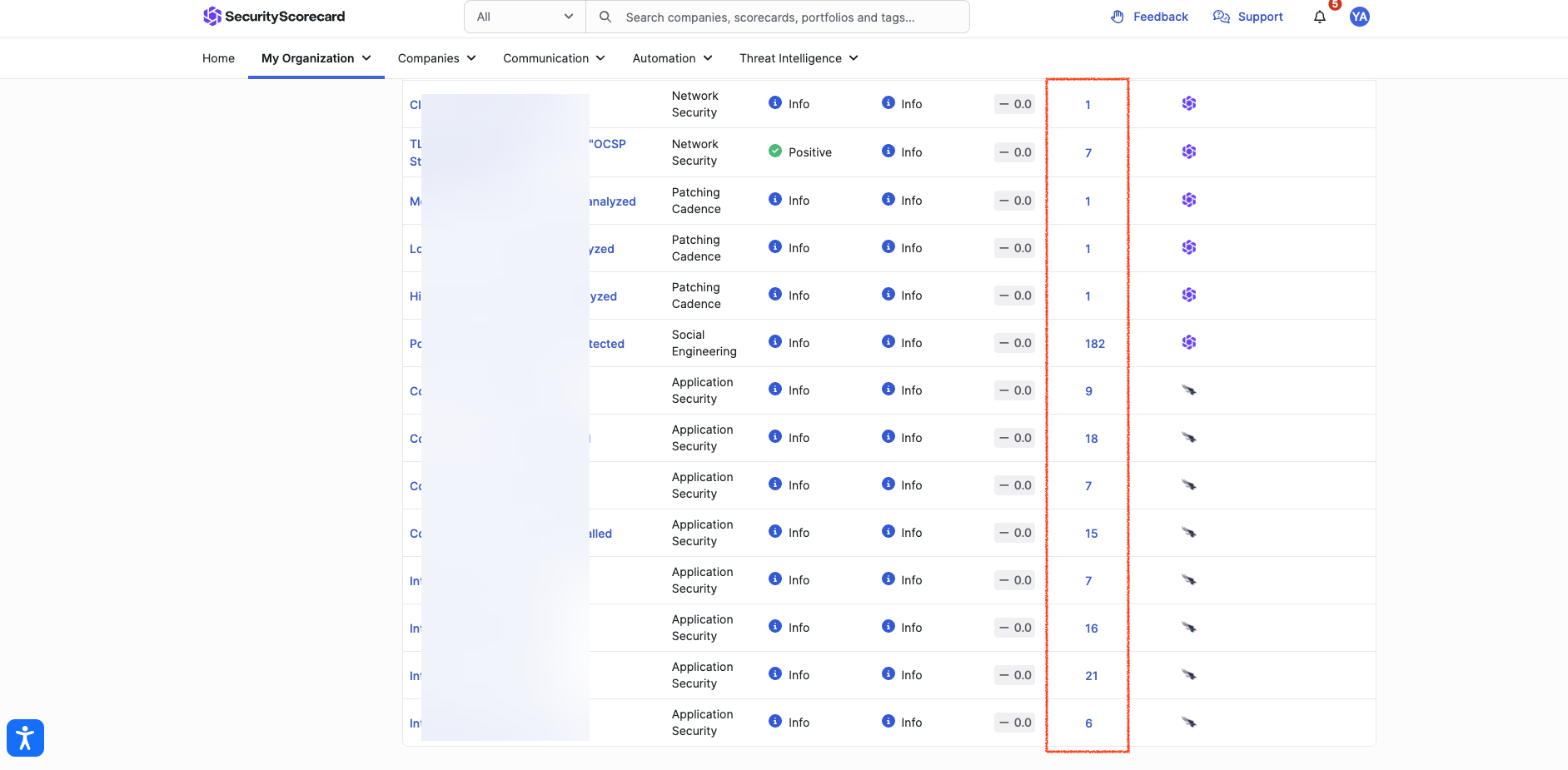The width and height of the screenshot is (1568, 770).
Task: Open the Communication menu
Action: click(x=554, y=58)
